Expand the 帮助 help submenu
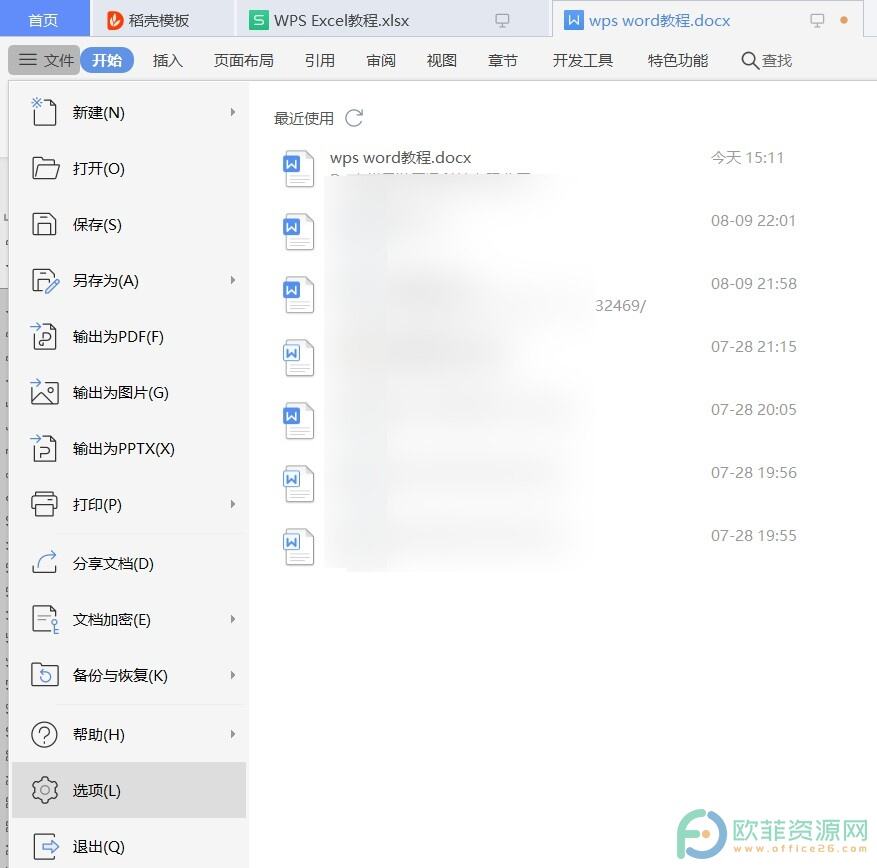 pyautogui.click(x=96, y=734)
